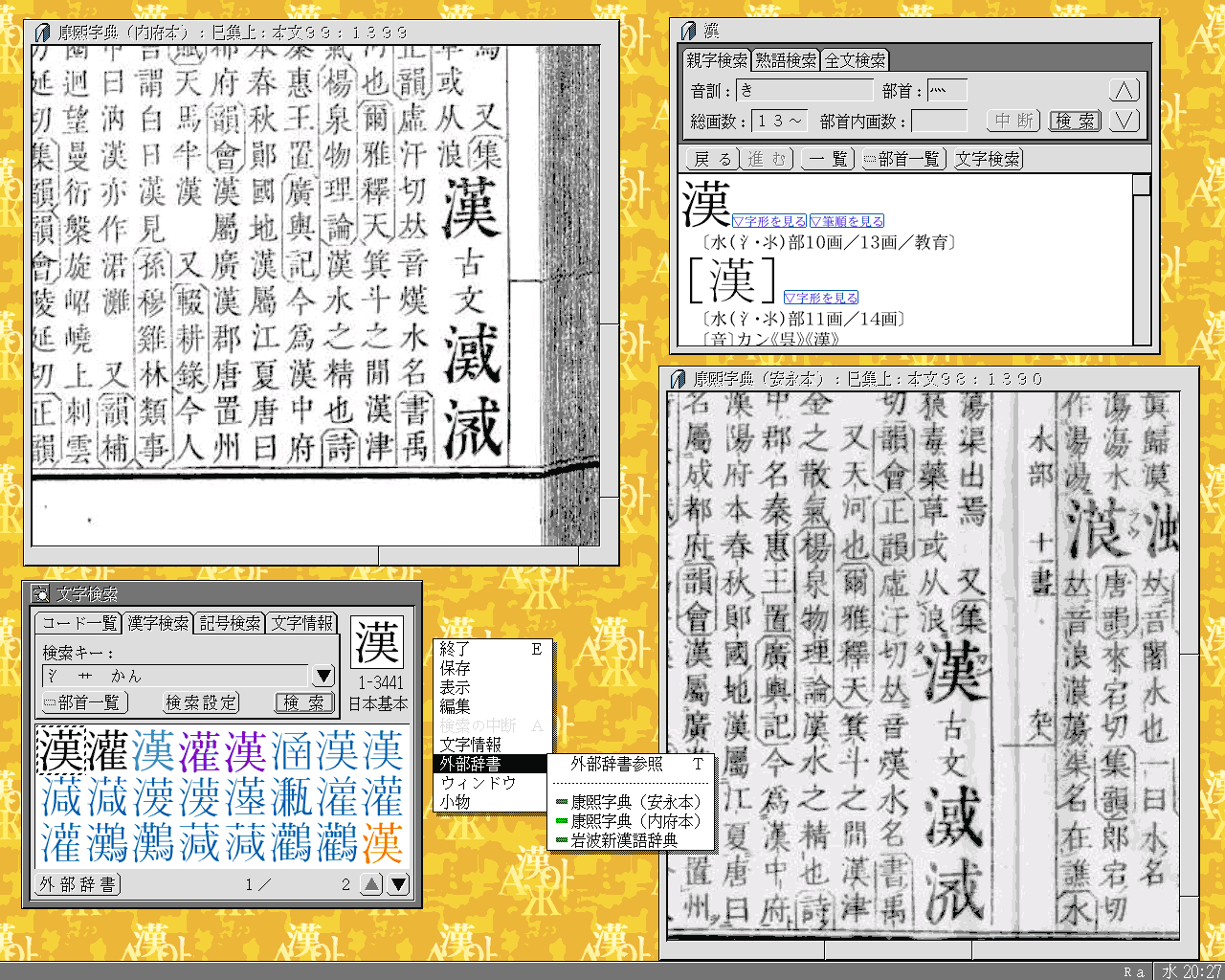Click the 水 20:27 clock in system bar
This screenshot has width=1225, height=980.
click(1190, 971)
